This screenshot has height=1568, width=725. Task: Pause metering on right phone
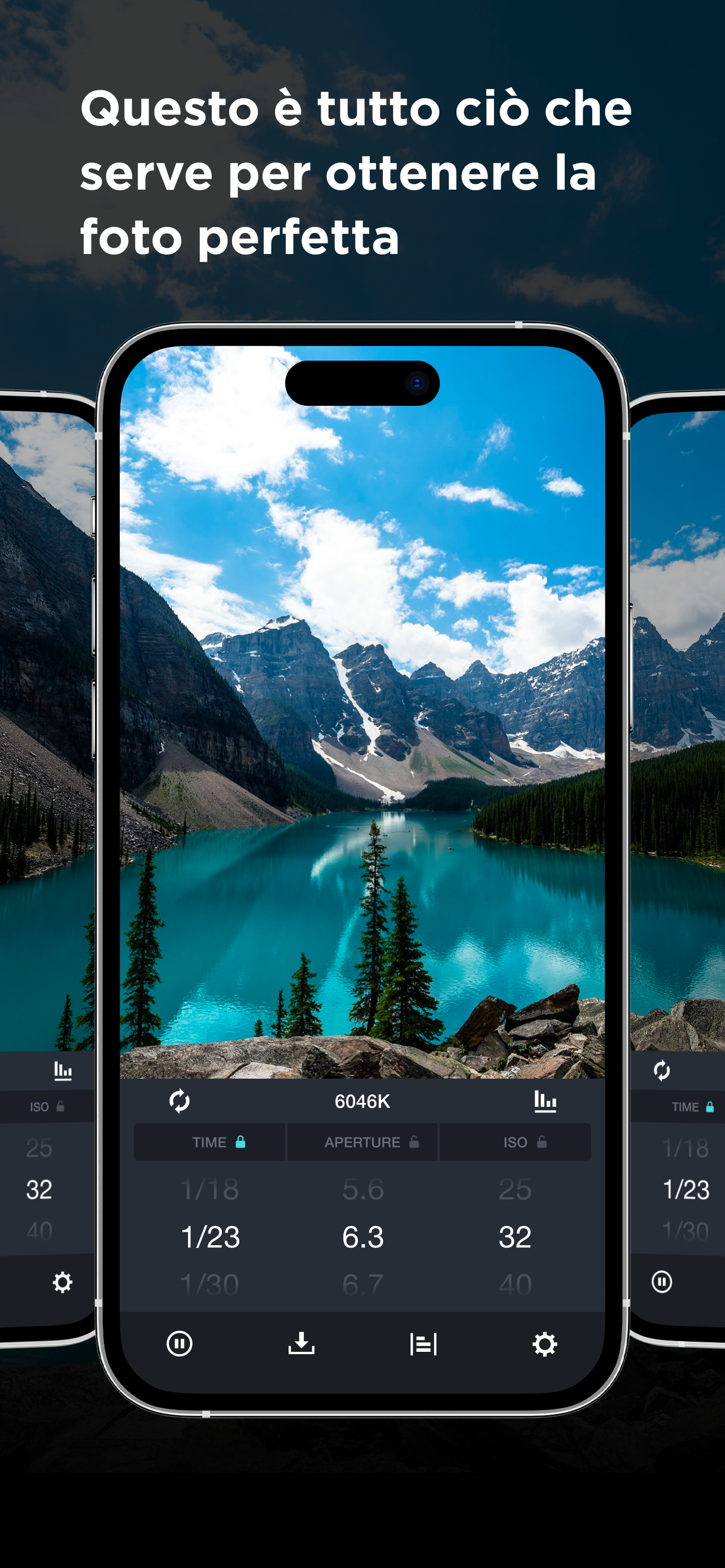point(662,1281)
